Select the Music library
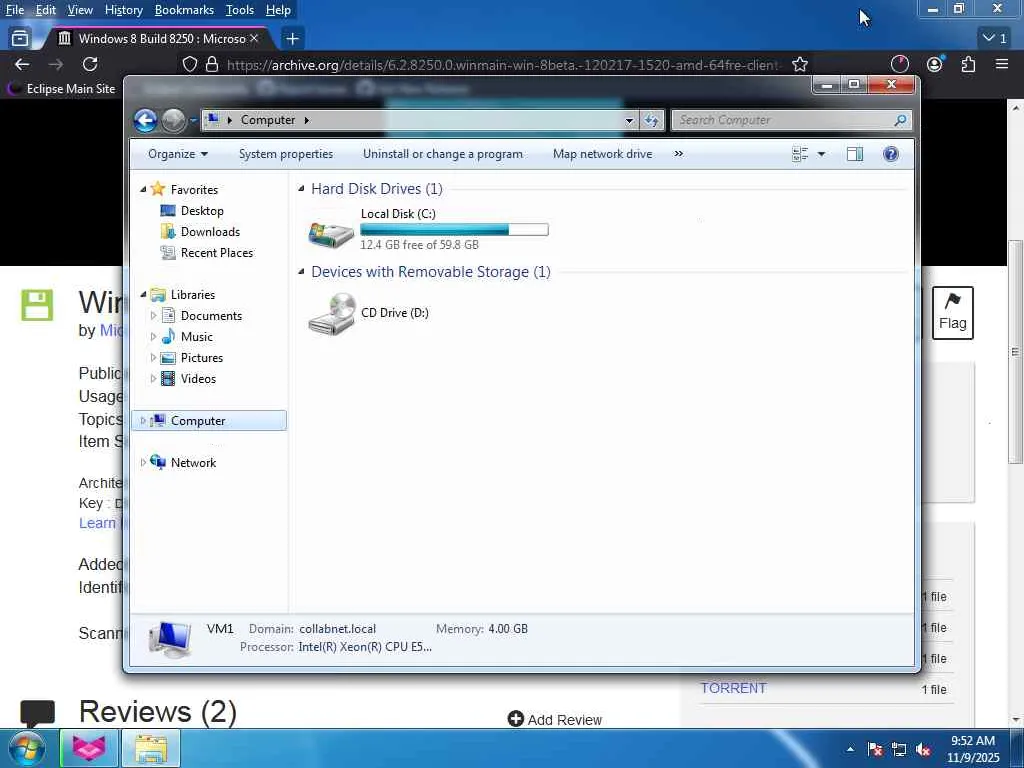This screenshot has height=768, width=1024. (x=197, y=337)
